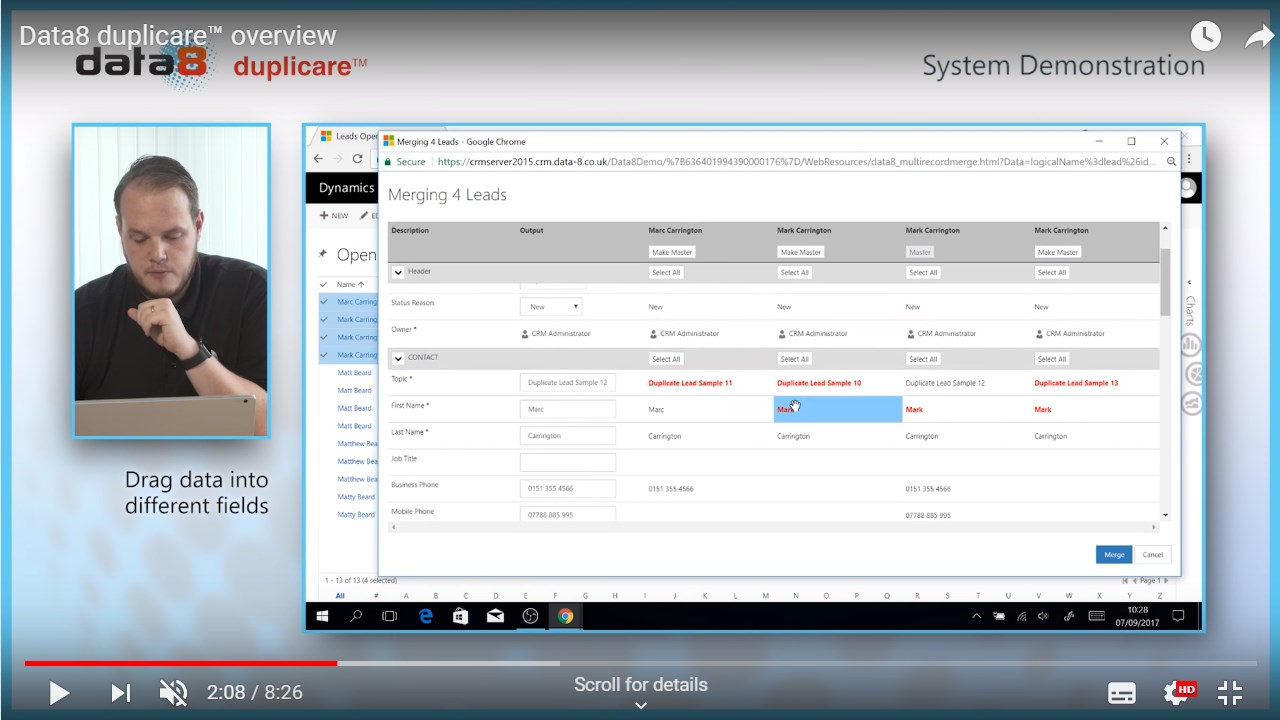Open Windows taskbar search
Image resolution: width=1280 pixels, height=720 pixels.
356,616
